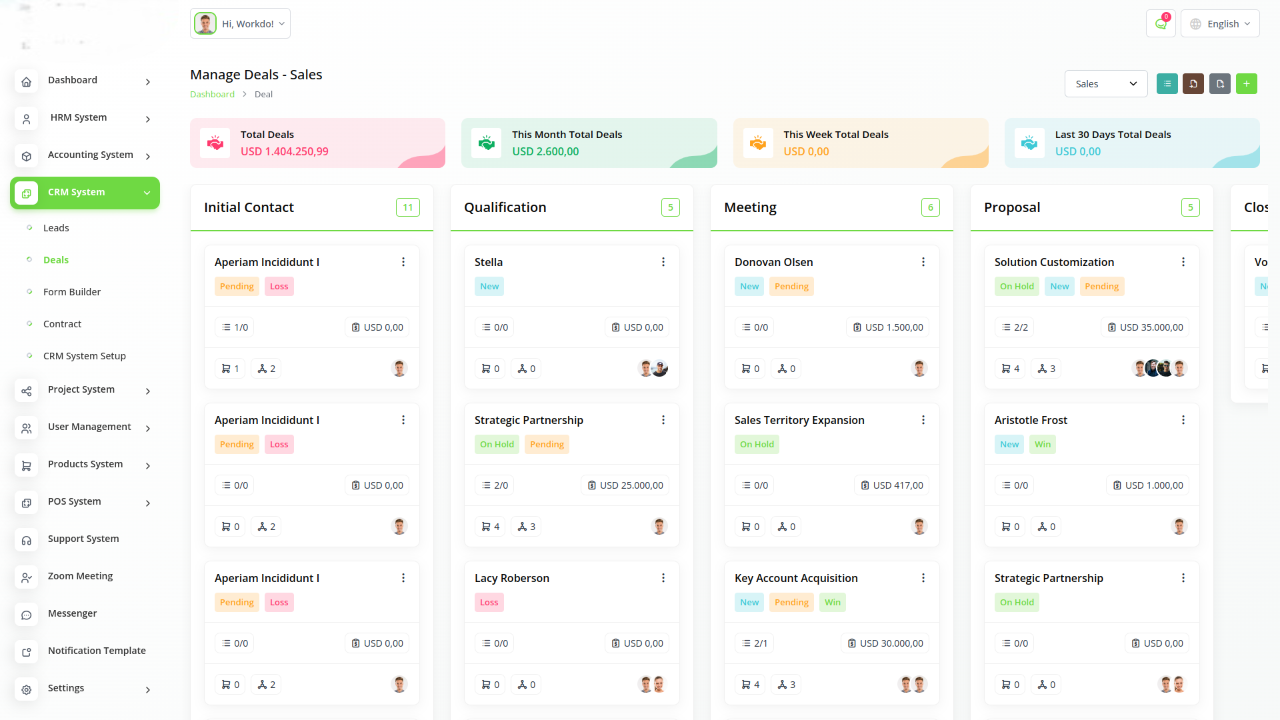
Task: Switch to the deals list view
Action: tap(1167, 84)
